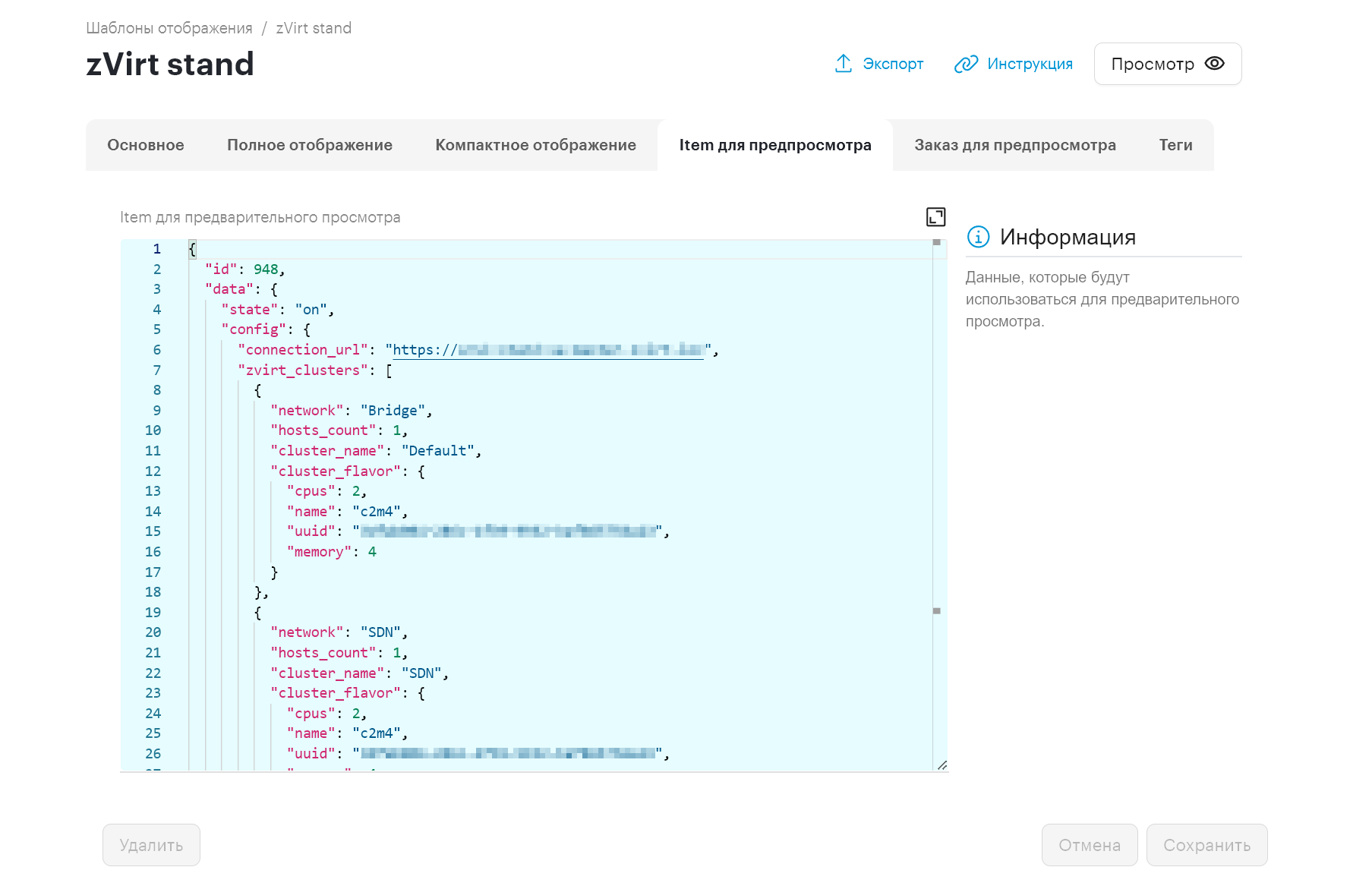The height and width of the screenshot is (889, 1372).
Task: Click the "data" key on line 3
Action: click(229, 289)
